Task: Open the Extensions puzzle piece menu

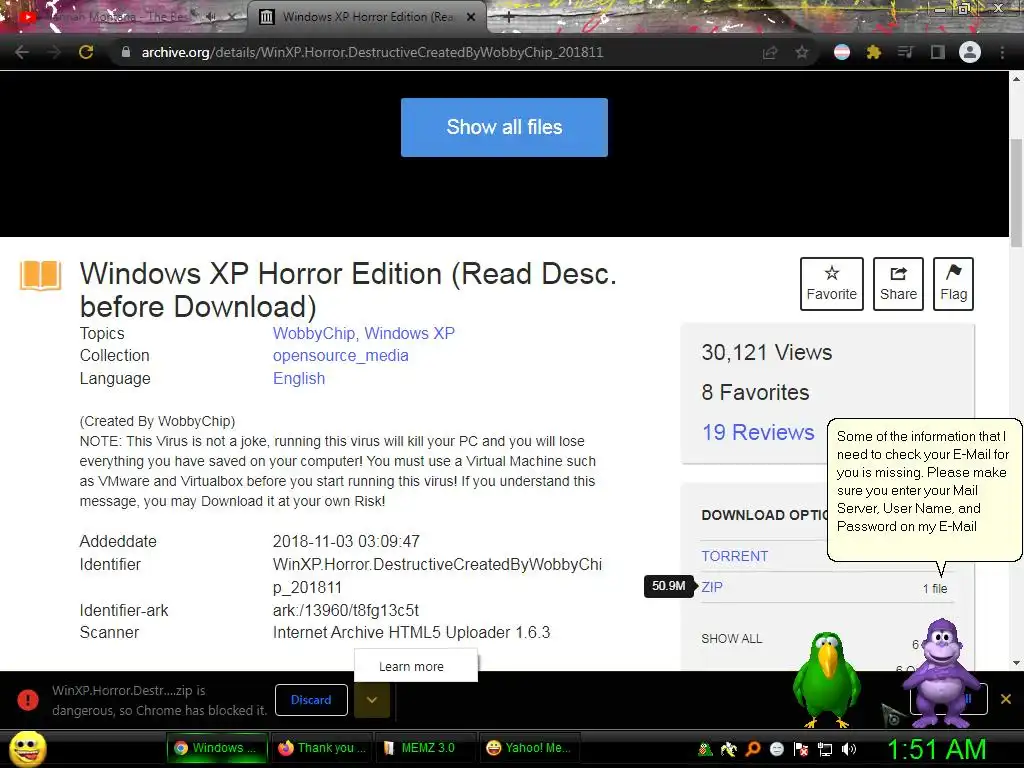Action: point(873,52)
